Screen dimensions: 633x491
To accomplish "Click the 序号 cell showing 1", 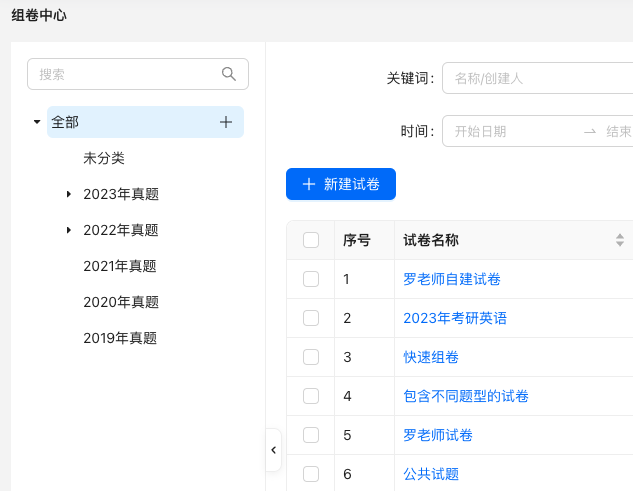I will tap(346, 279).
